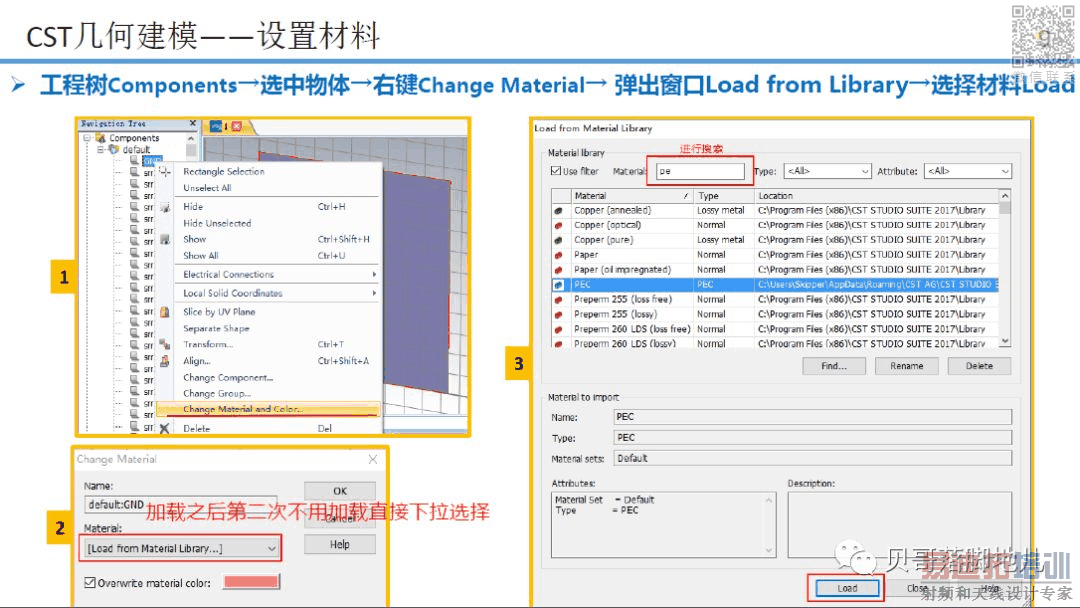Click the Name field showing PEC
Viewport: 1080px width, 608px height.
[813, 417]
